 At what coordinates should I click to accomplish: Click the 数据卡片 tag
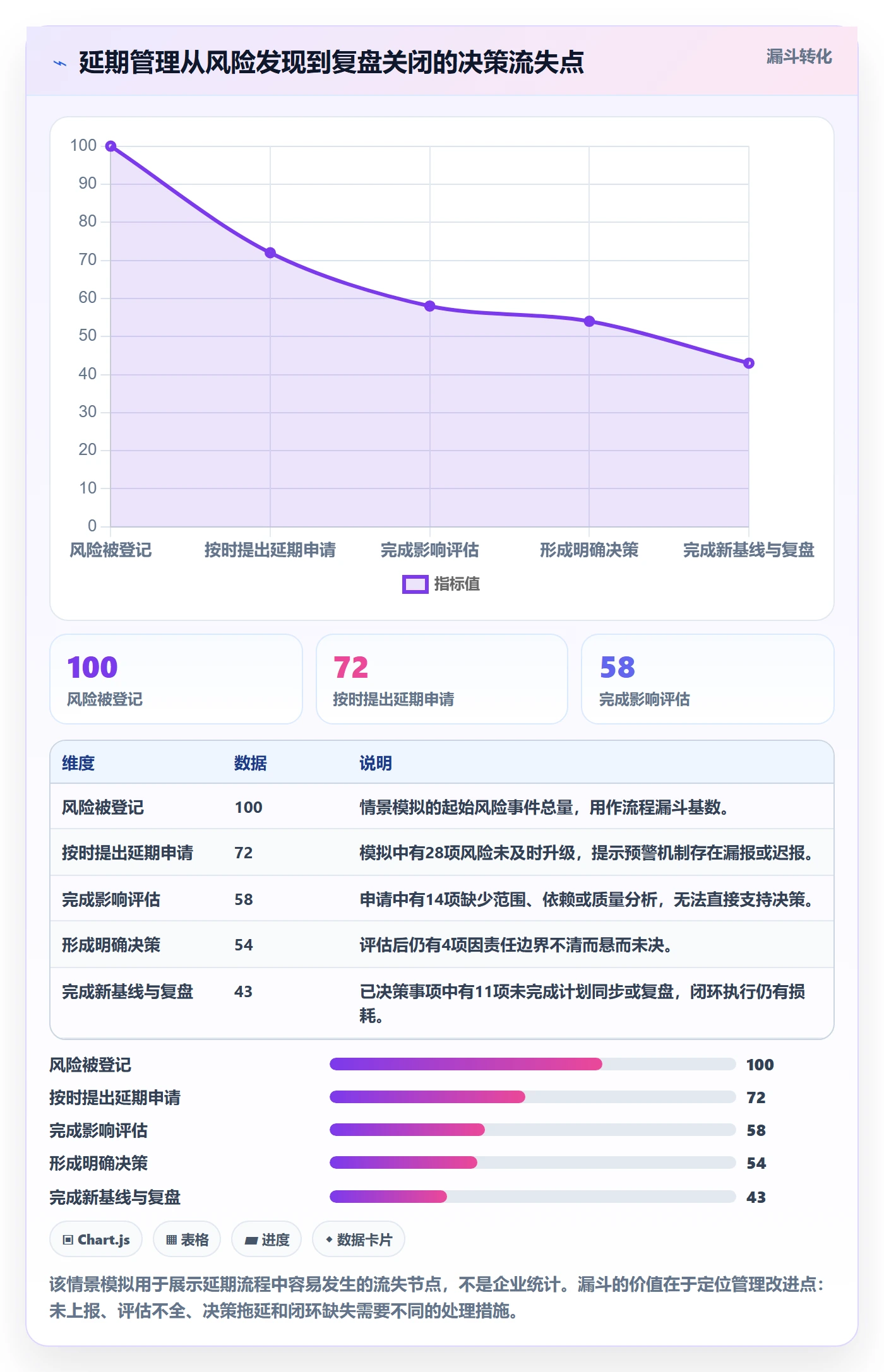(359, 1239)
